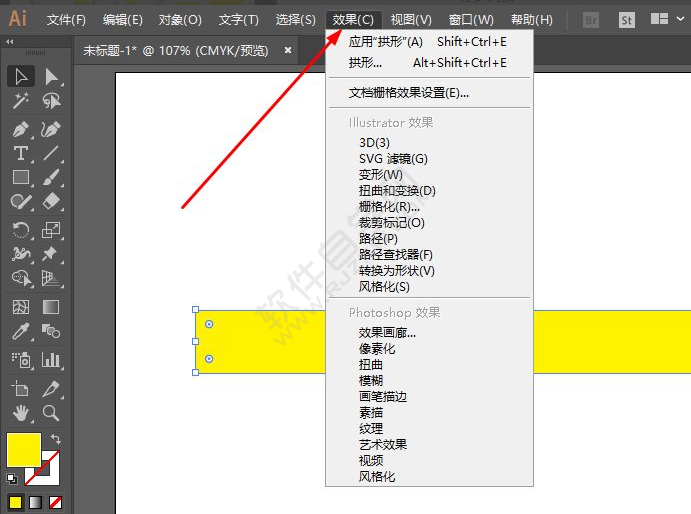Select the Selection tool (black arrow)
The height and width of the screenshot is (514, 691).
21,76
